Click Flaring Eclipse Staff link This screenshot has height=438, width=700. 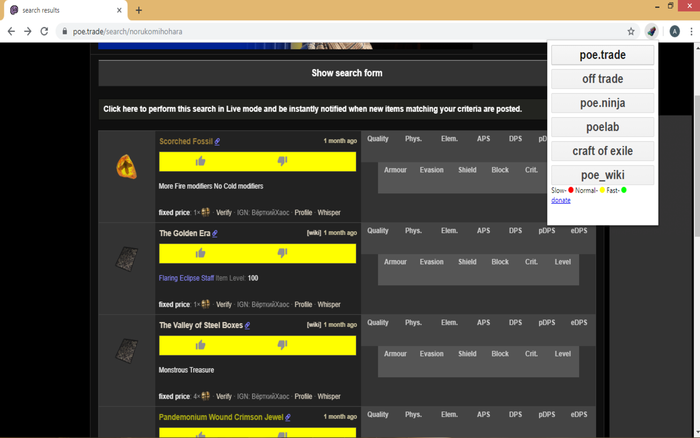[186, 278]
